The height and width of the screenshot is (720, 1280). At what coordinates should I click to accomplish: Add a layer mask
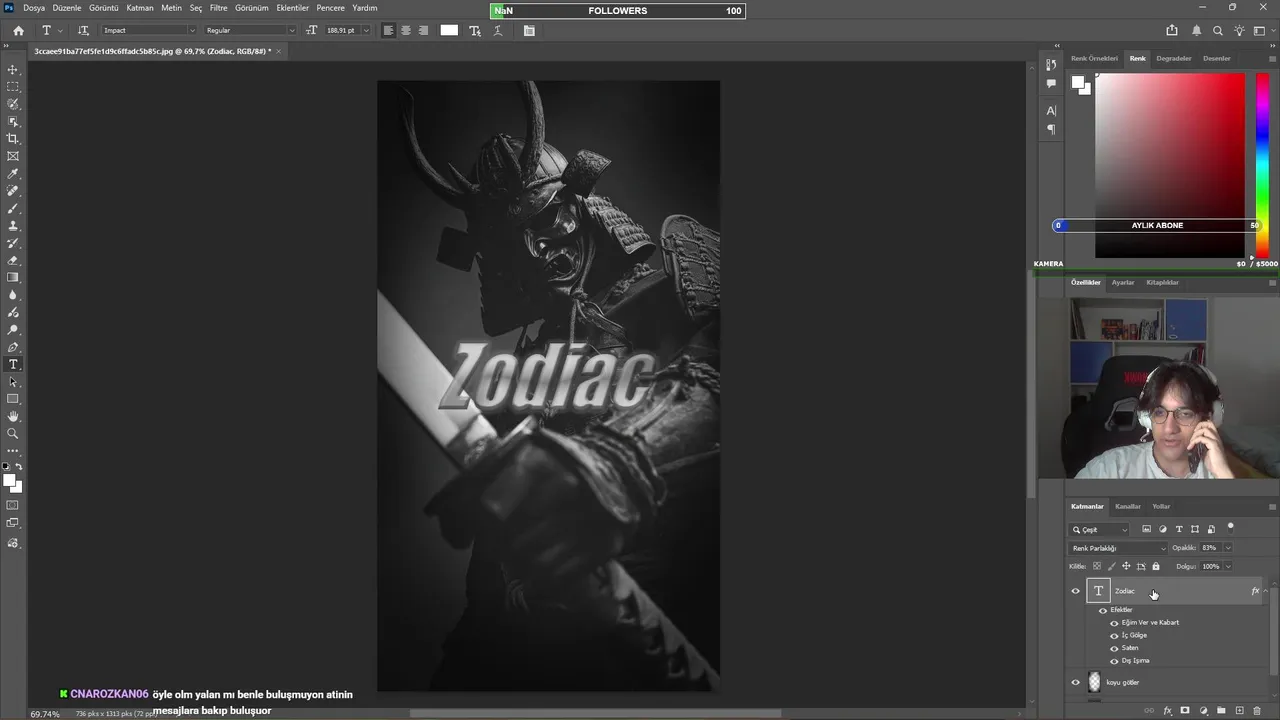point(1185,711)
